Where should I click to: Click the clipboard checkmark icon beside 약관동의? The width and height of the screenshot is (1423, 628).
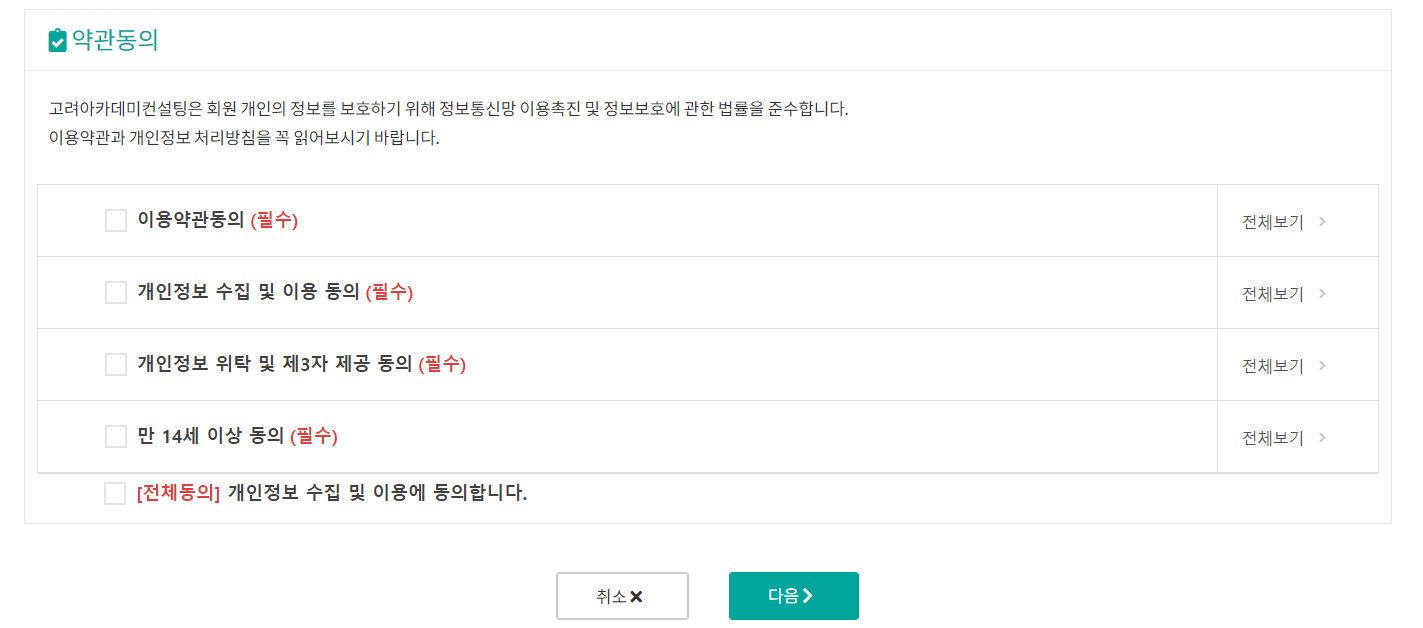click(56, 40)
